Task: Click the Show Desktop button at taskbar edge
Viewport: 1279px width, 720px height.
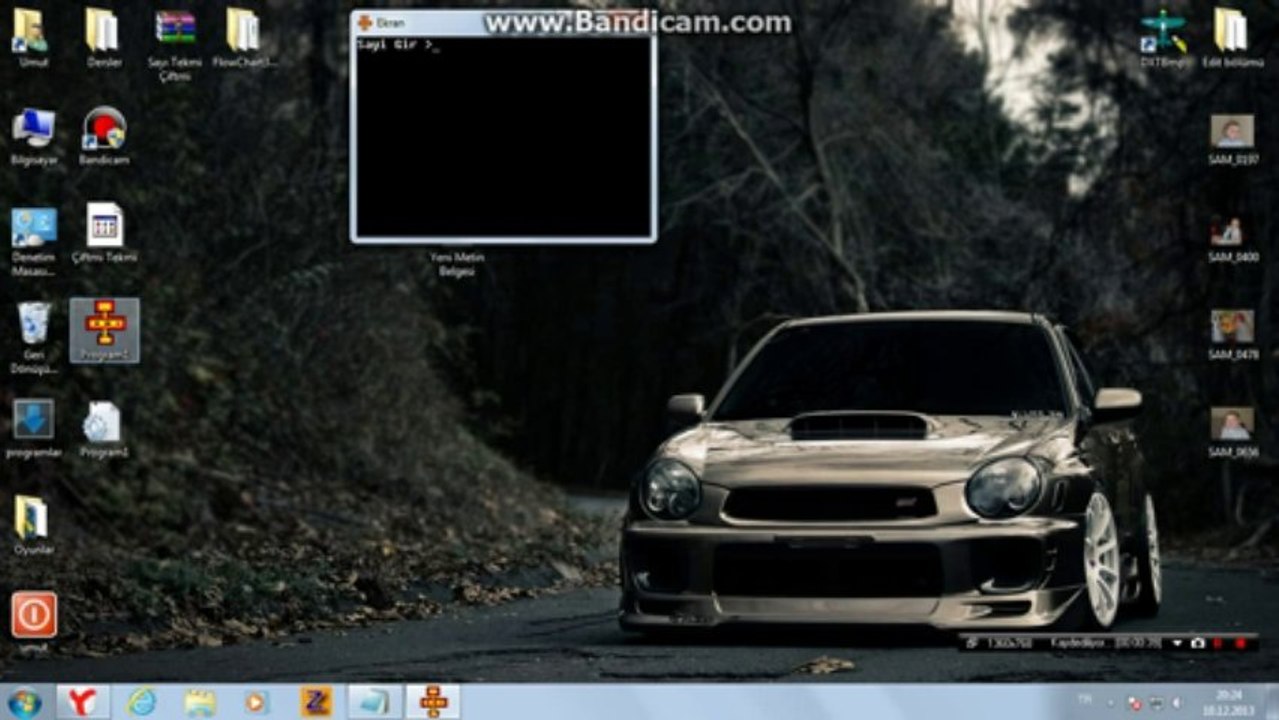Action: click(x=1272, y=702)
